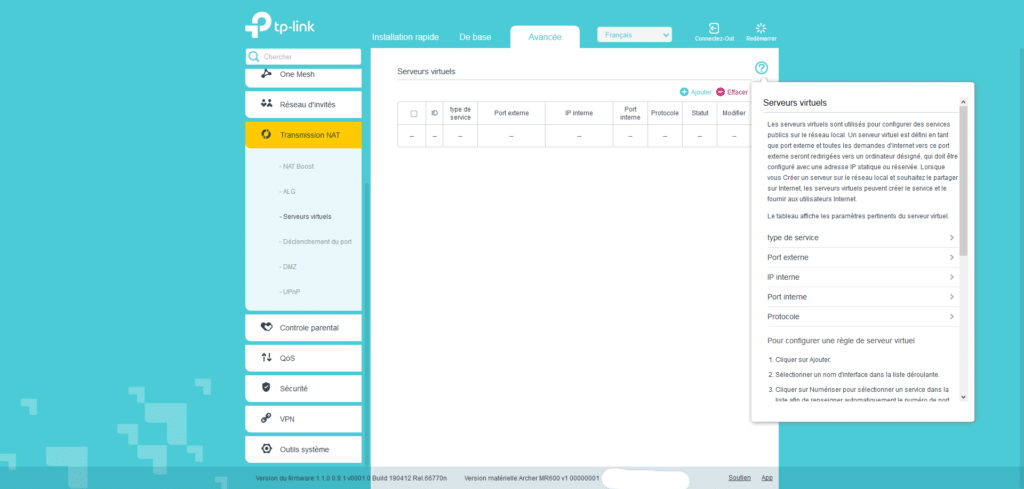Click the Controle parental heart icon
The width and height of the screenshot is (1024, 489).
click(x=266, y=328)
